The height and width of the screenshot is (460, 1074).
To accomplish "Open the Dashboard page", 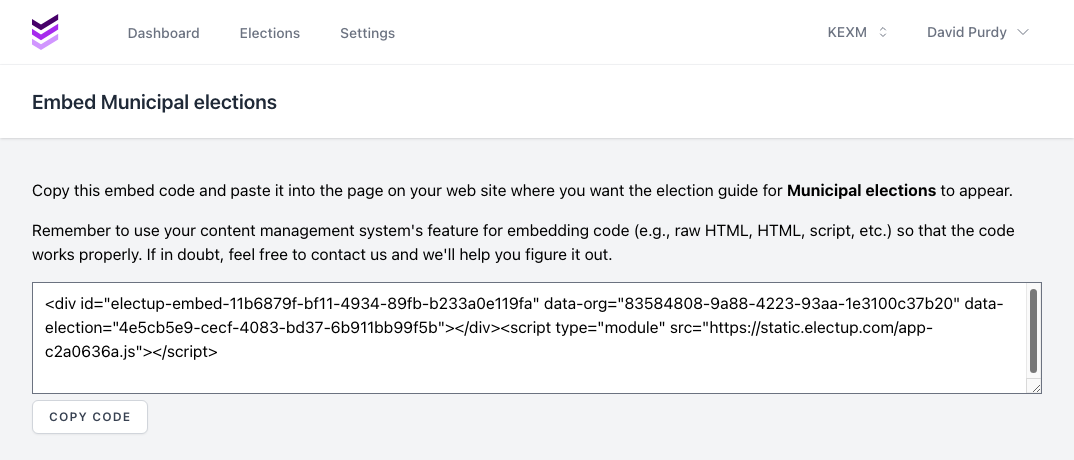I will 163,33.
